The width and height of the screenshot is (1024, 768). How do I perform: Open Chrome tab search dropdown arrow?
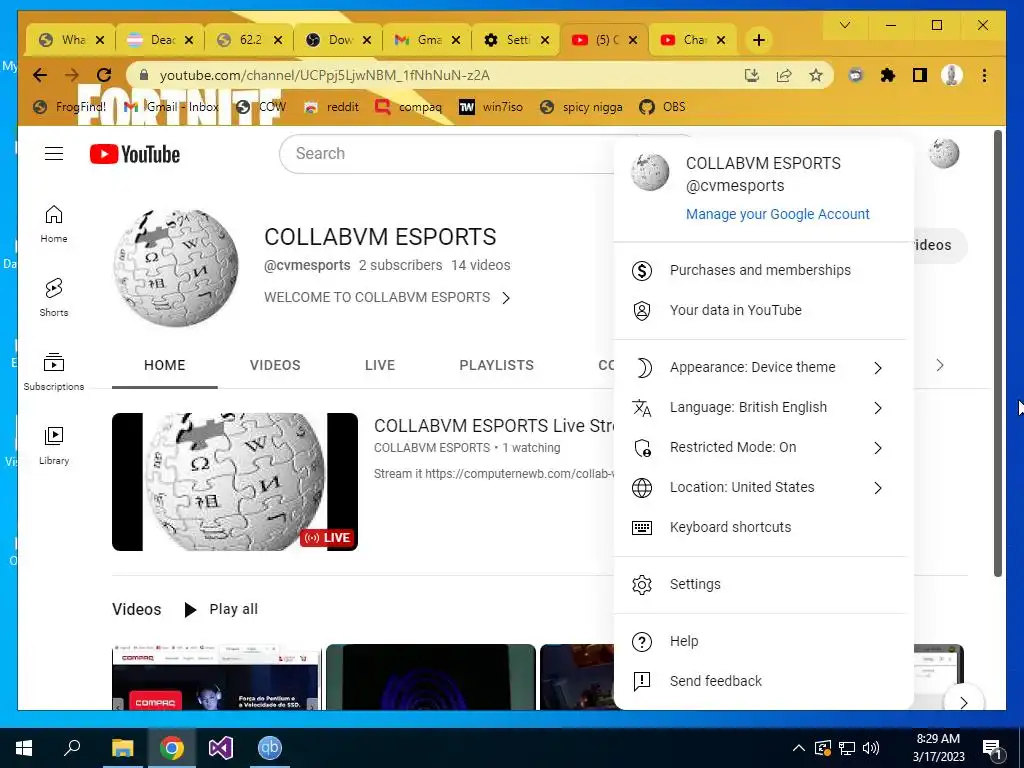844,25
